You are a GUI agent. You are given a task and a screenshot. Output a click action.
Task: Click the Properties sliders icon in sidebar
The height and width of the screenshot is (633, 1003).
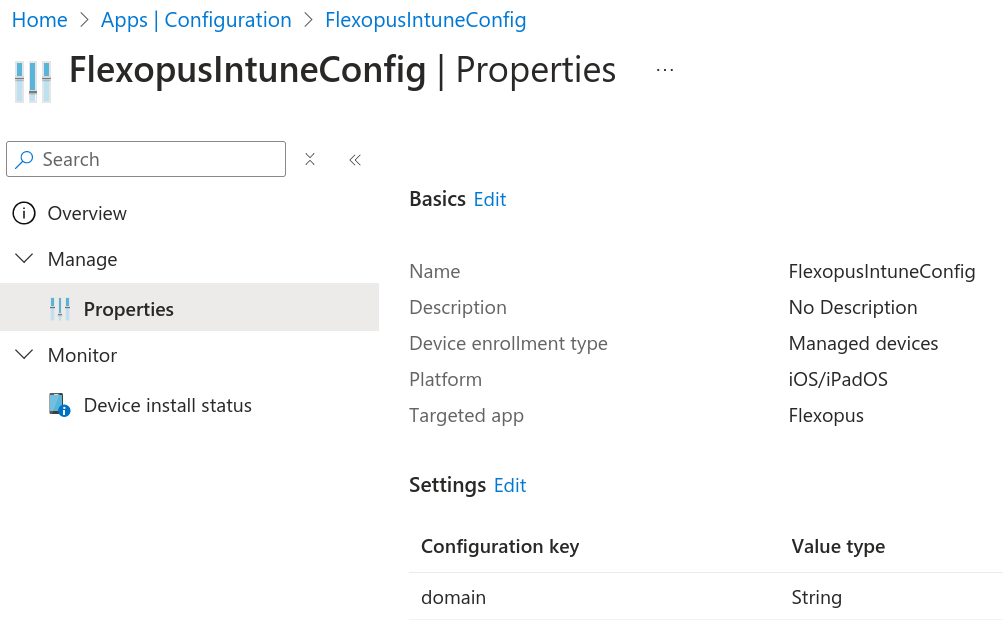(x=60, y=309)
